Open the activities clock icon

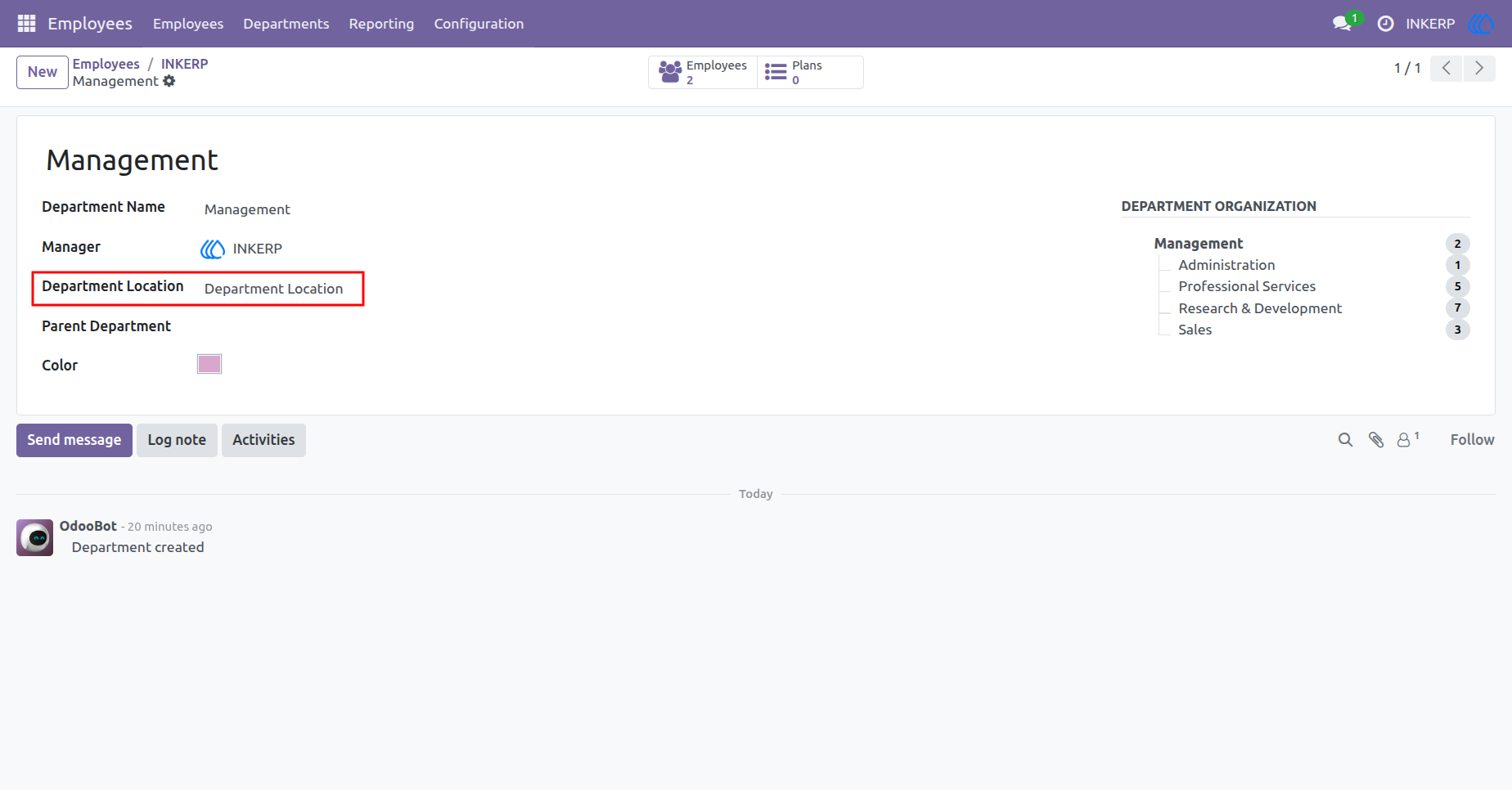pyautogui.click(x=1385, y=24)
